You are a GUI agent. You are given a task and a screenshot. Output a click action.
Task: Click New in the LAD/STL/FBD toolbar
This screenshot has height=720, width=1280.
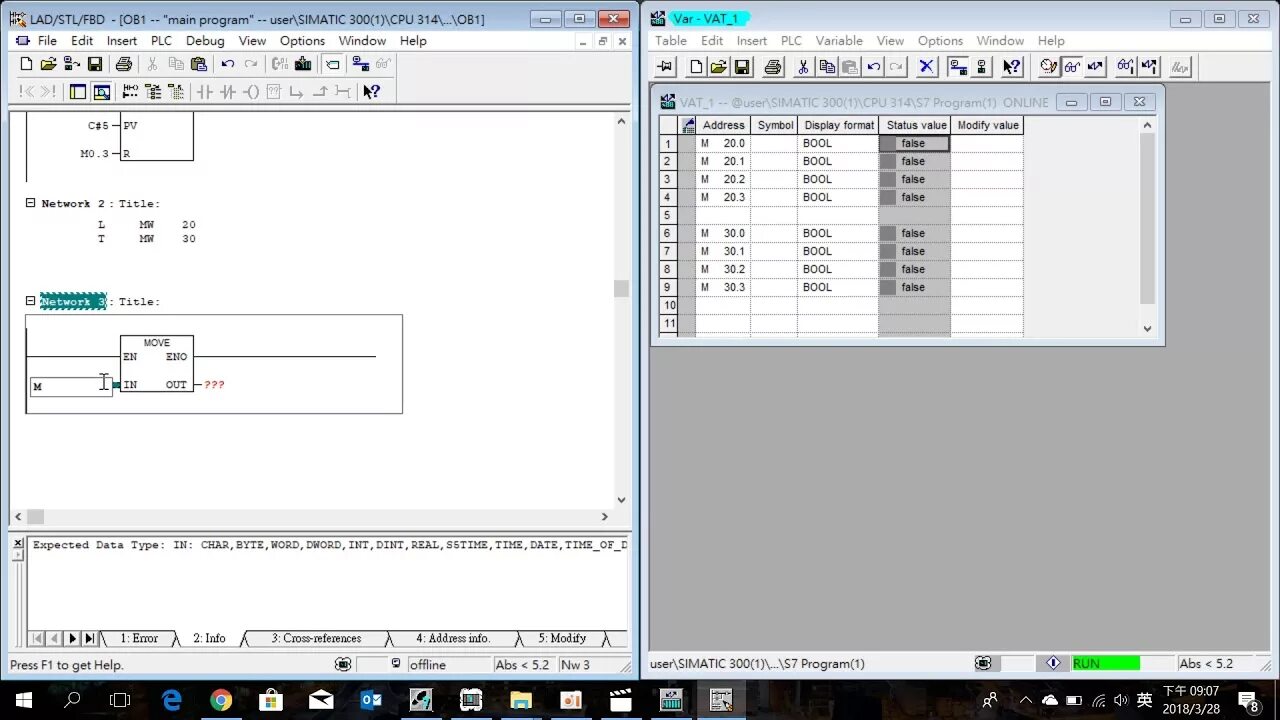(27, 64)
